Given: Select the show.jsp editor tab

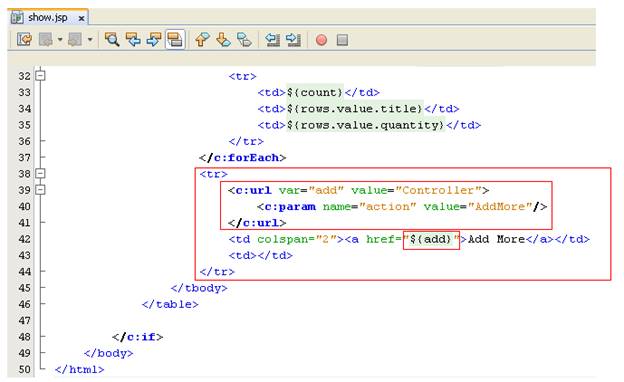Looking at the screenshot, I should pyautogui.click(x=48, y=18).
